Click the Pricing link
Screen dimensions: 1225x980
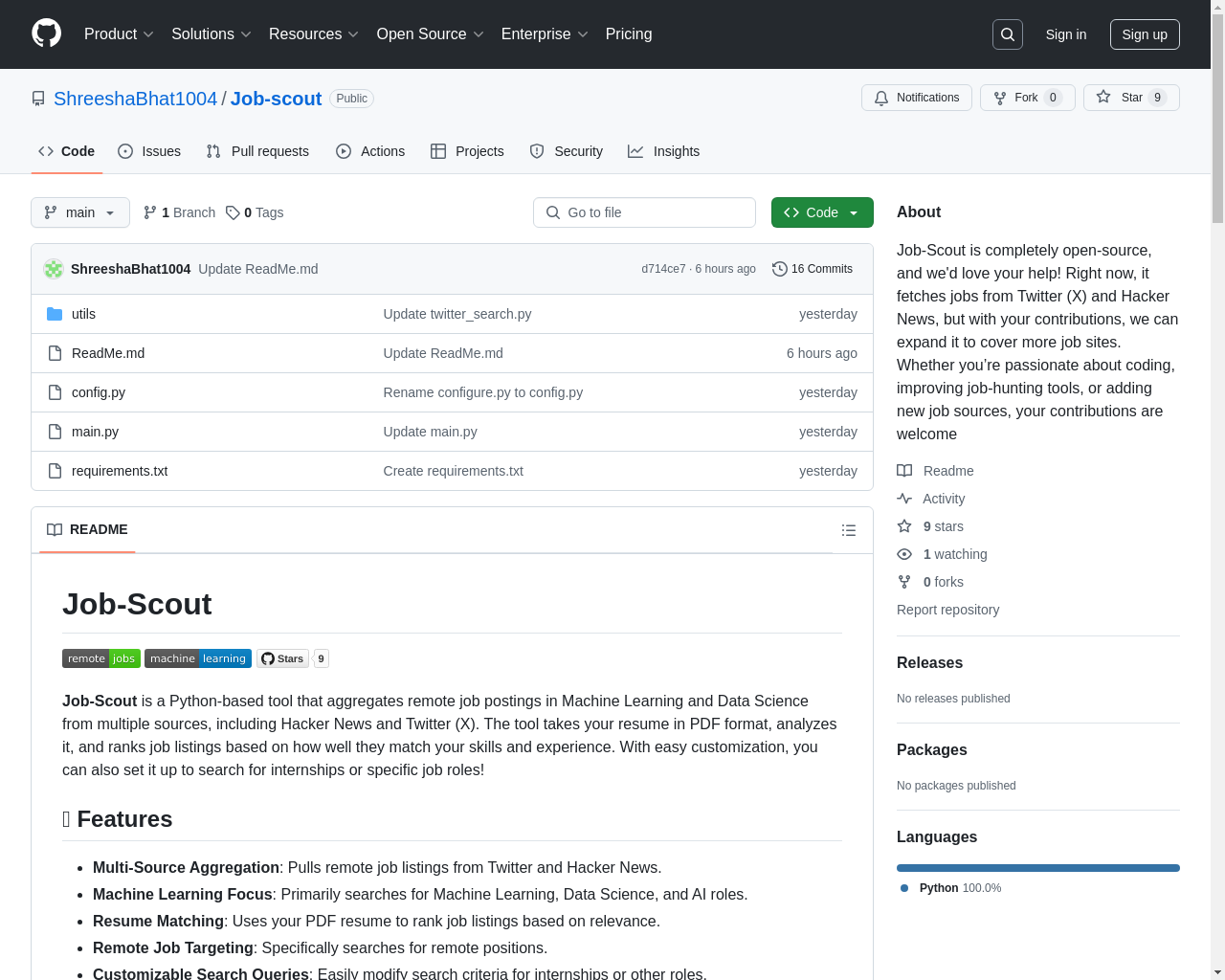629,34
